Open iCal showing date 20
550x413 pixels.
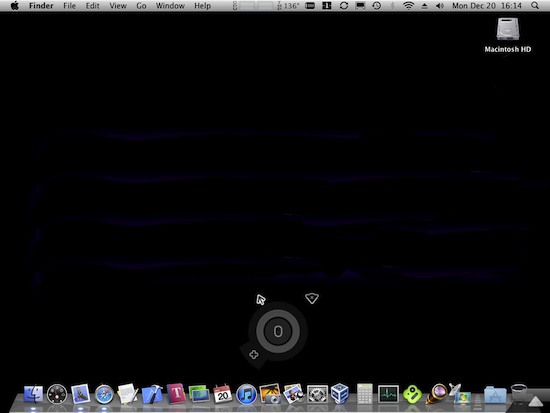coord(223,394)
